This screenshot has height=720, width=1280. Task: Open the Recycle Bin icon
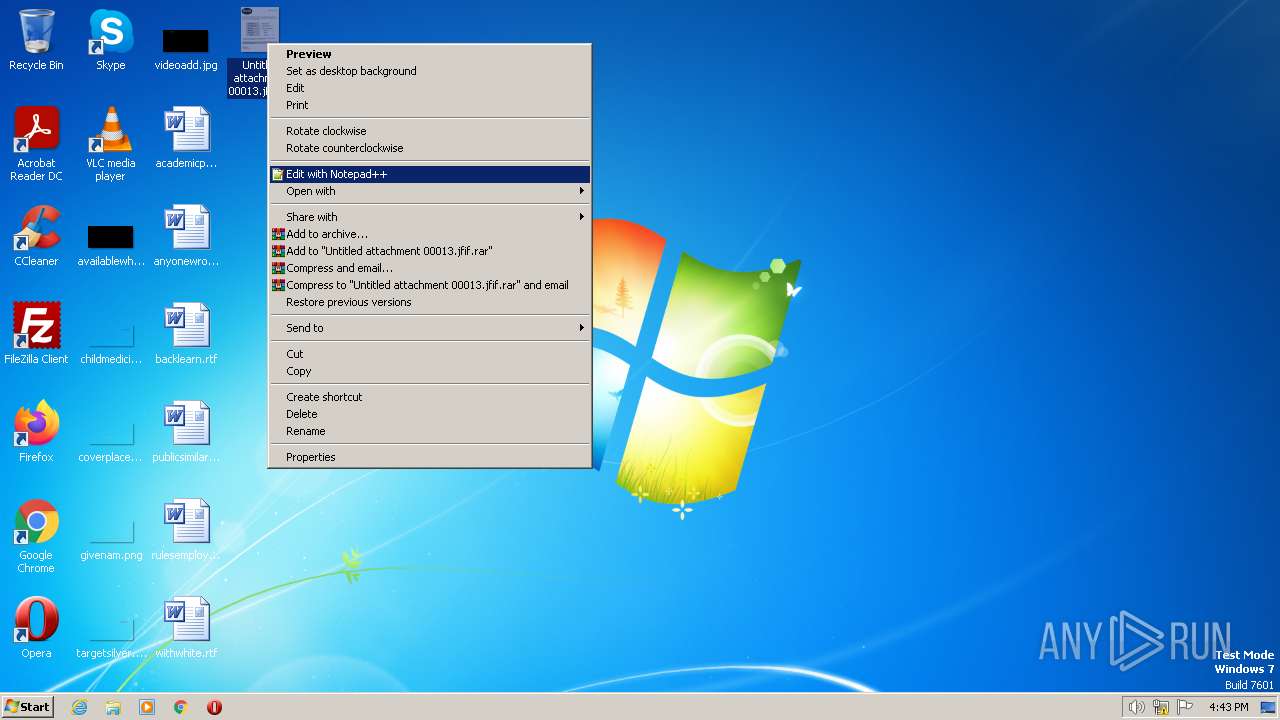36,40
